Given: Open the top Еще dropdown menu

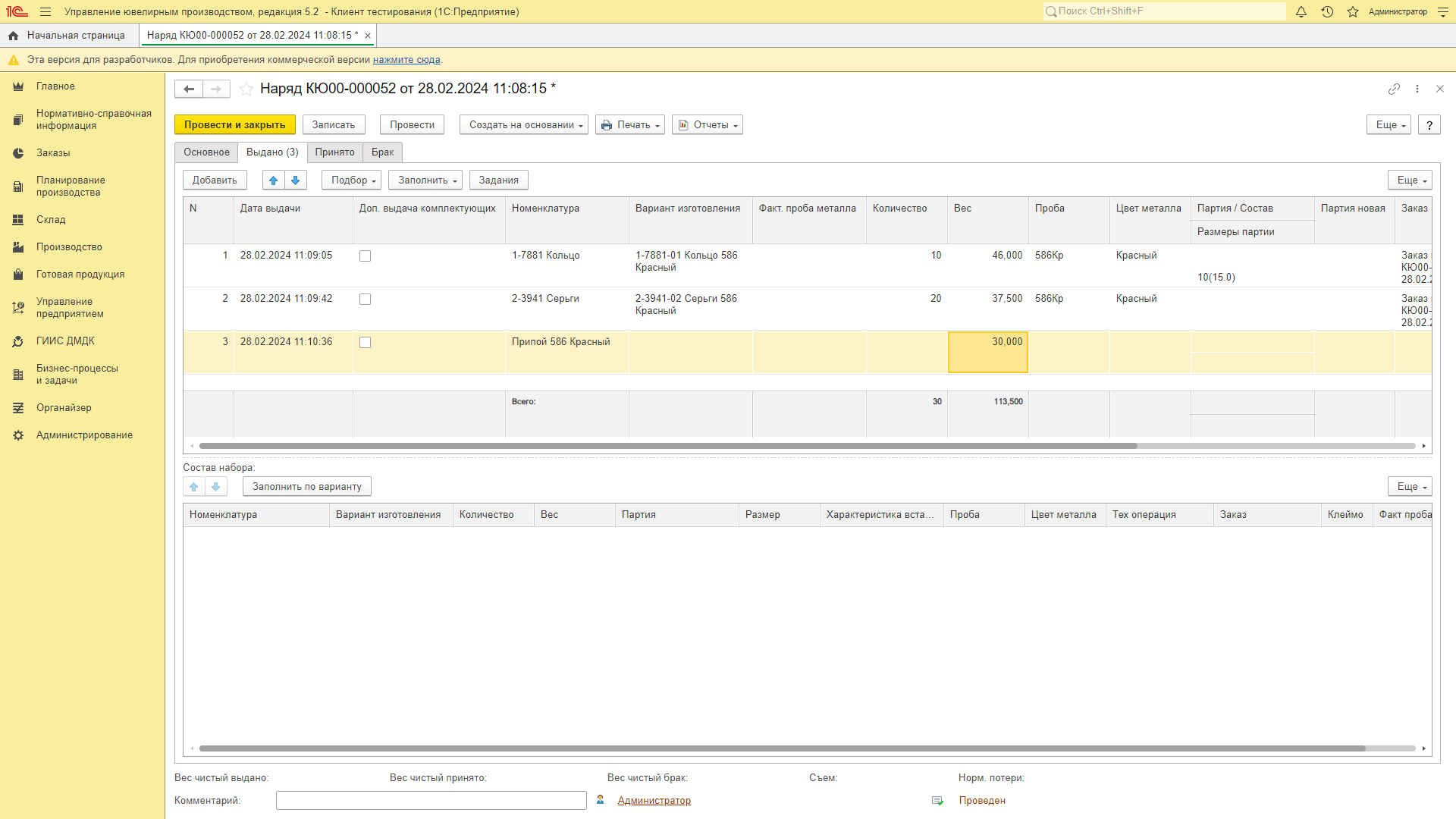Looking at the screenshot, I should pos(1389,125).
